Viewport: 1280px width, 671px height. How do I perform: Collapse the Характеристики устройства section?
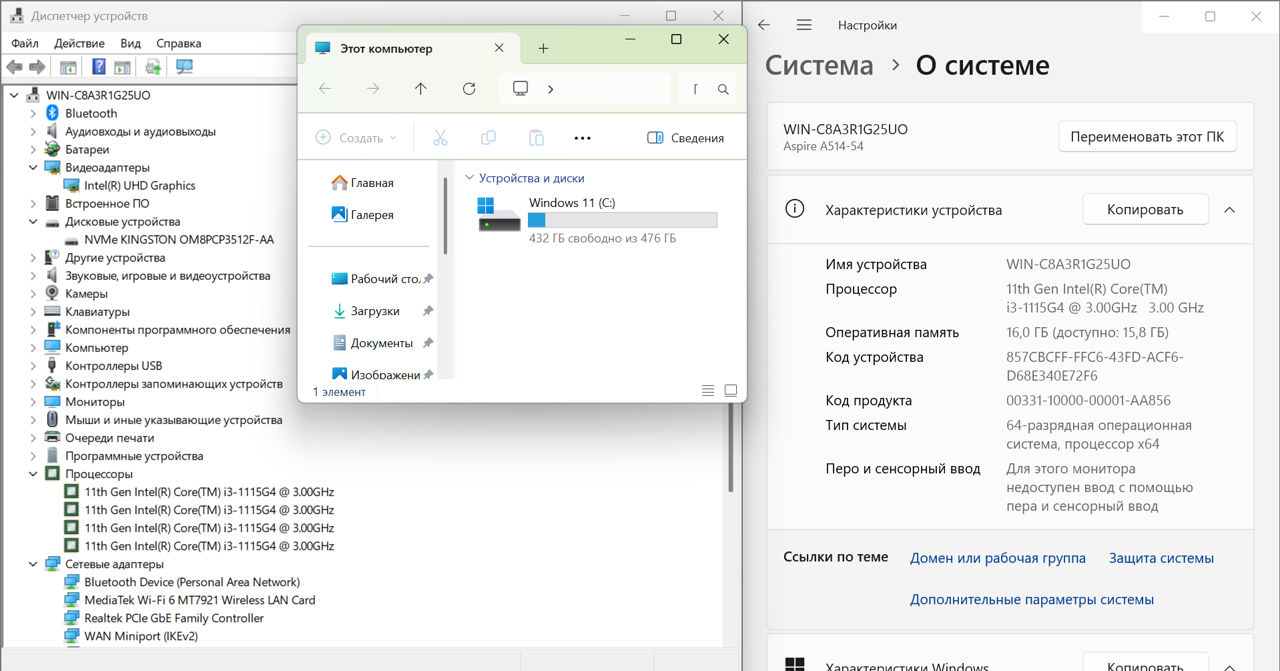pos(1230,210)
